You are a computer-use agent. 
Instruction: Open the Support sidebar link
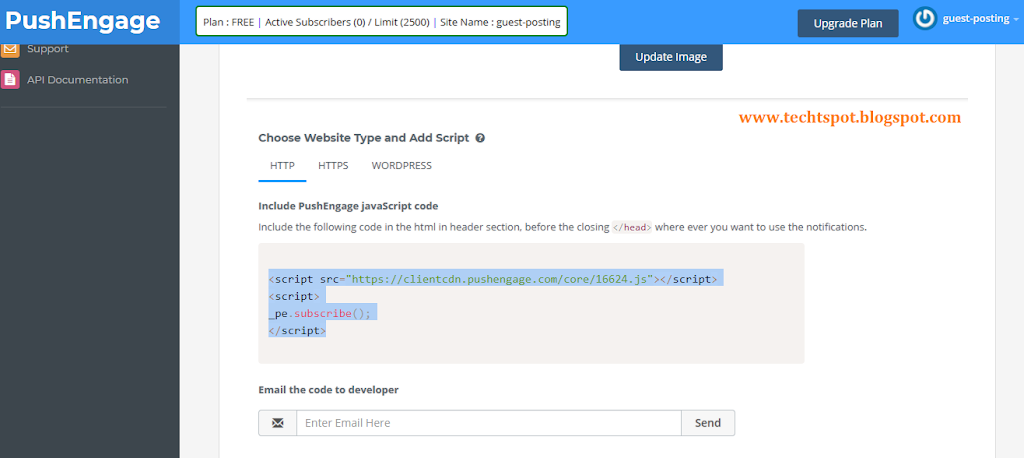point(47,49)
